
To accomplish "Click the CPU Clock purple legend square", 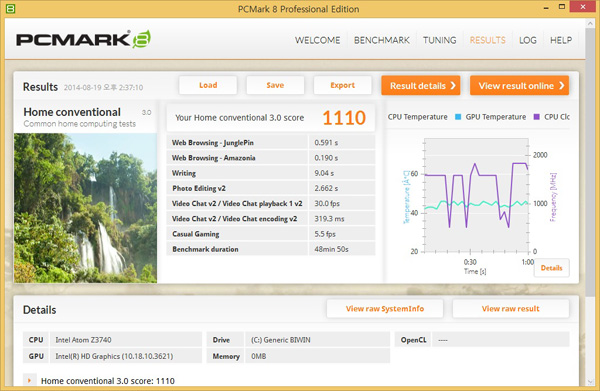I will coord(536,117).
